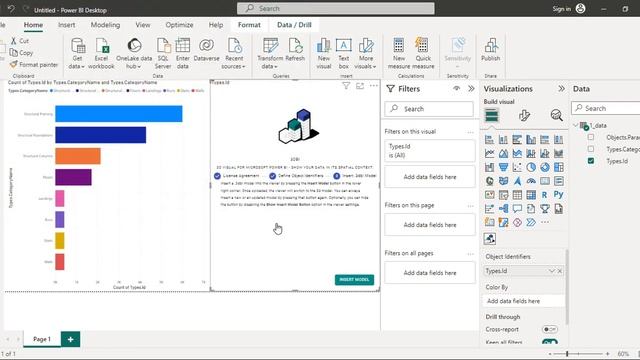The height and width of the screenshot is (360, 640).
Task: Undo the last action
Action: [11, 9]
